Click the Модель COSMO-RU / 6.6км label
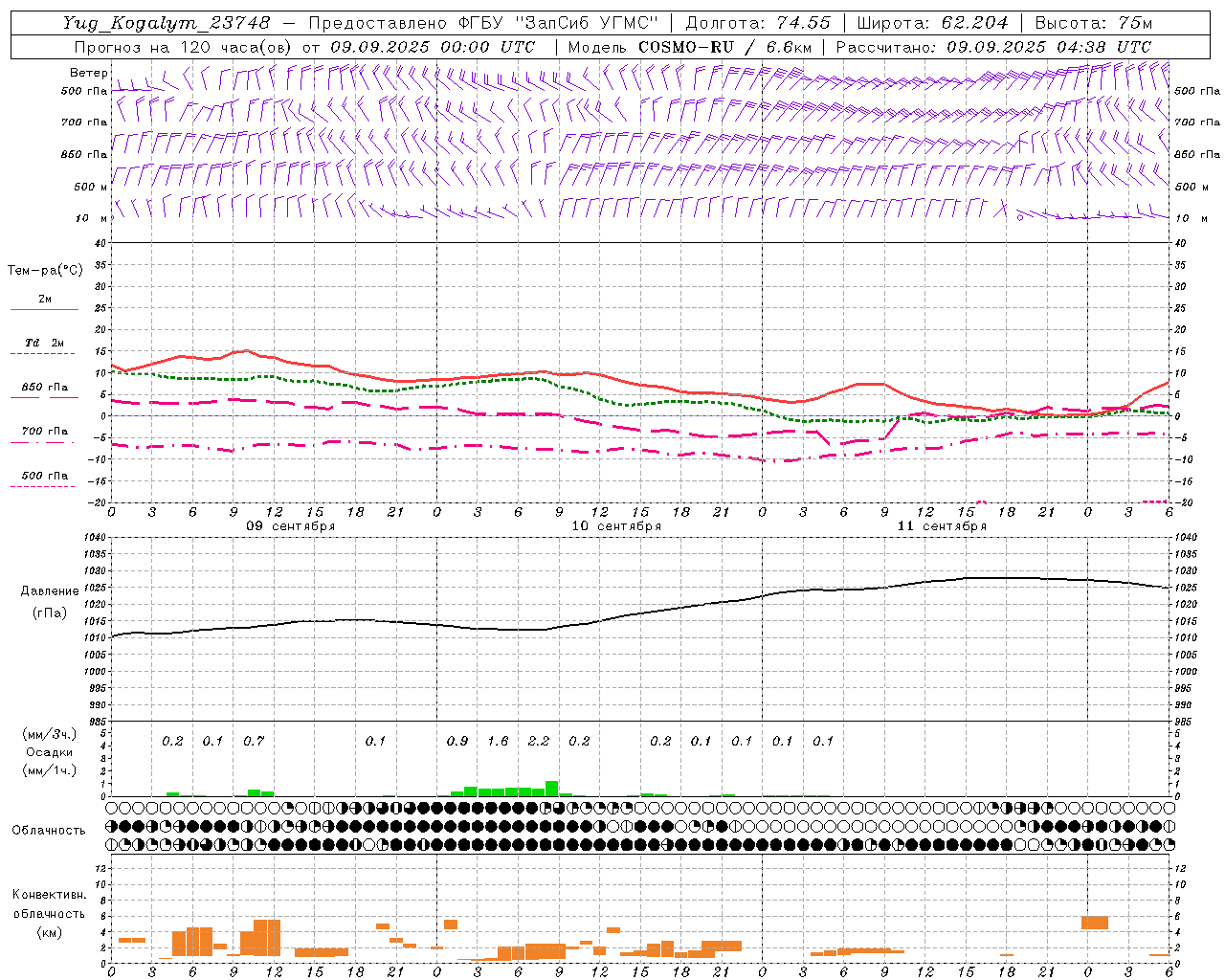Screen dimensions: 1225x980 click(691, 47)
